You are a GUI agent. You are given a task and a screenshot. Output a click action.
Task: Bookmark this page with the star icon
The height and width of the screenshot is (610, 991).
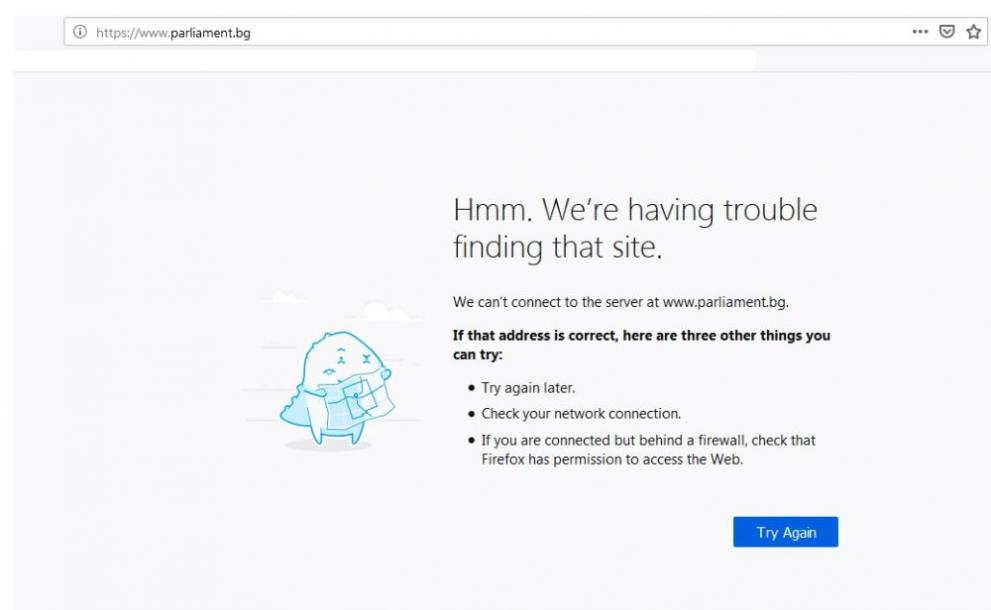(970, 32)
